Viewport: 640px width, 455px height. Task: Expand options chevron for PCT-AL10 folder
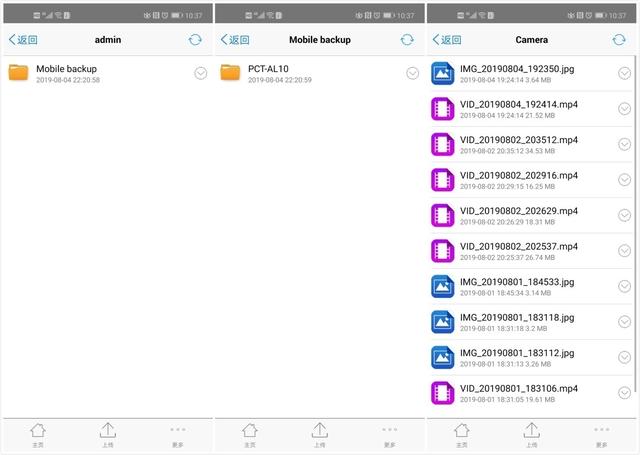[412, 73]
